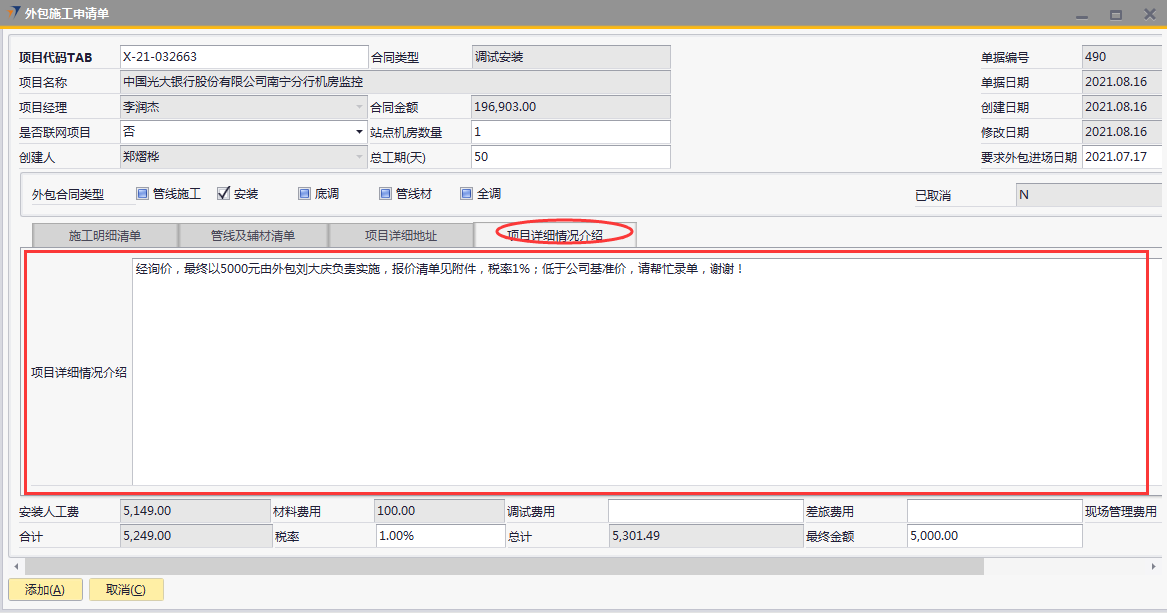Image resolution: width=1167 pixels, height=614 pixels.
Task: Open the 创建人 dropdown arrow
Action: (360, 157)
